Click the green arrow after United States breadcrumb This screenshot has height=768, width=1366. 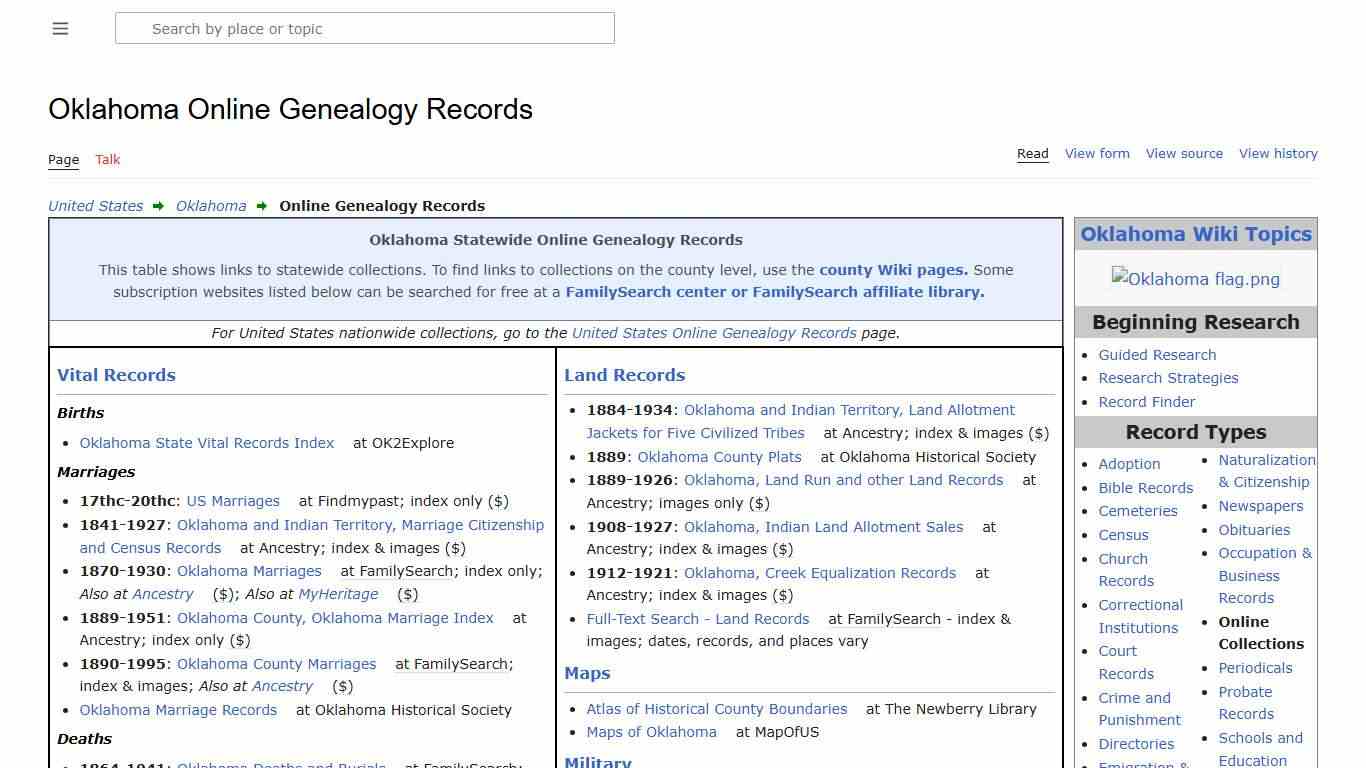click(158, 206)
